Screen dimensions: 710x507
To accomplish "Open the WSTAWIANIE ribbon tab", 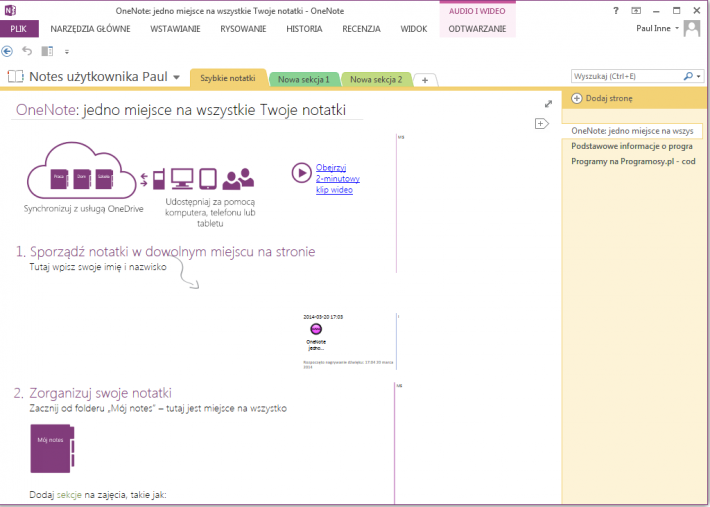I will tap(175, 29).
